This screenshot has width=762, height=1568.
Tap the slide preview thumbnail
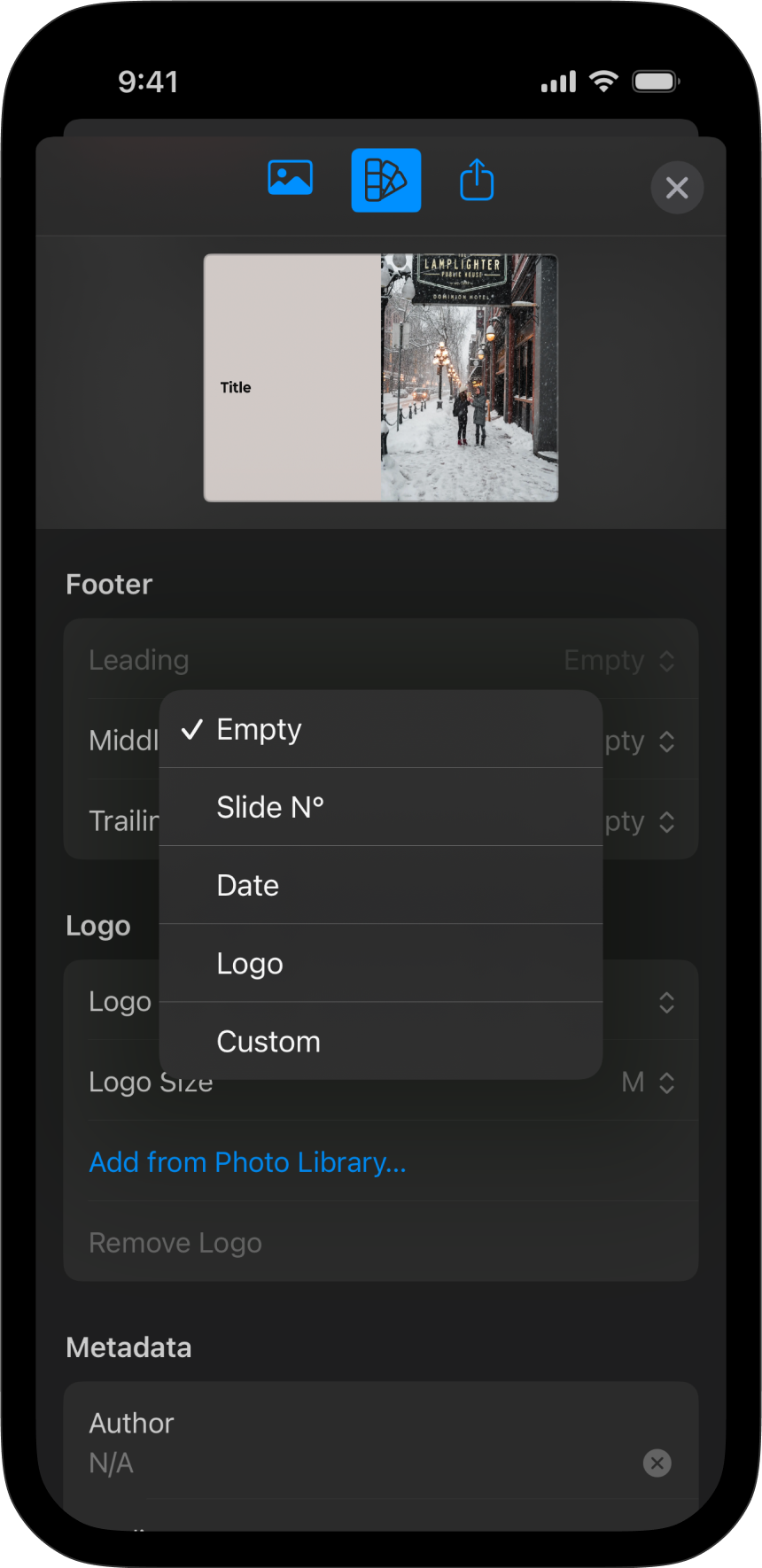(x=381, y=378)
